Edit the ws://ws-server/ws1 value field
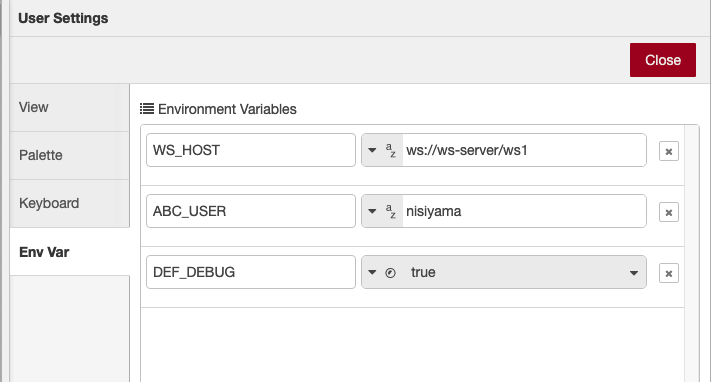711x382 pixels. [x=524, y=150]
